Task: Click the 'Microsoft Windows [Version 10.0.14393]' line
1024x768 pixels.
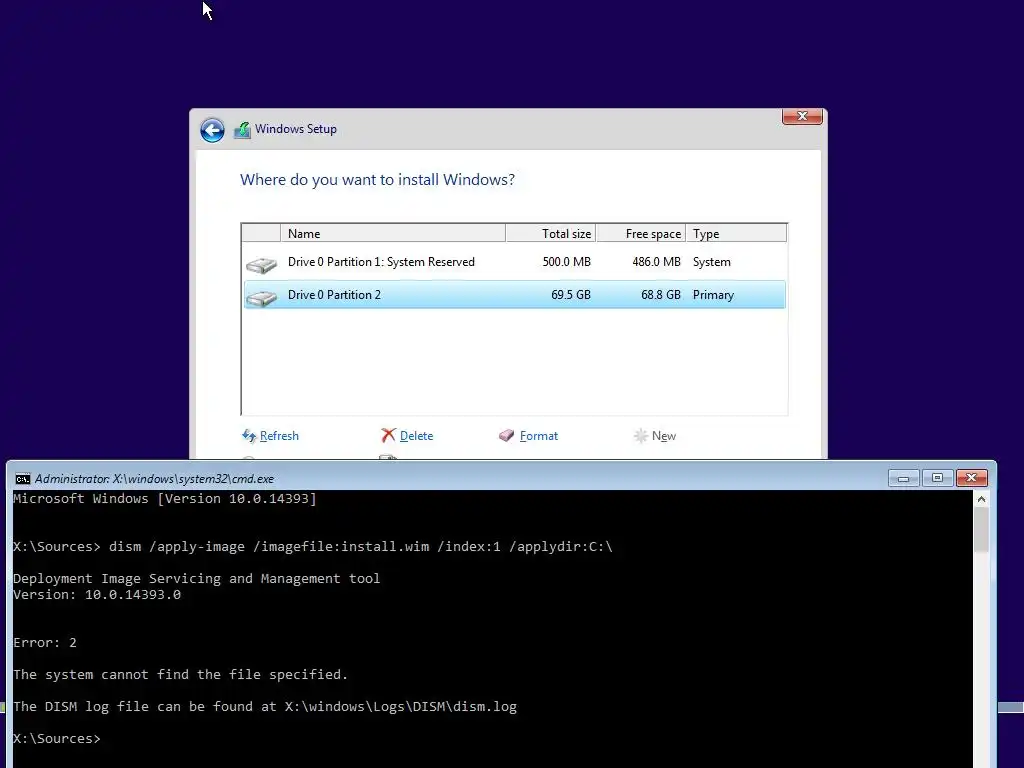Action: pyautogui.click(x=165, y=499)
